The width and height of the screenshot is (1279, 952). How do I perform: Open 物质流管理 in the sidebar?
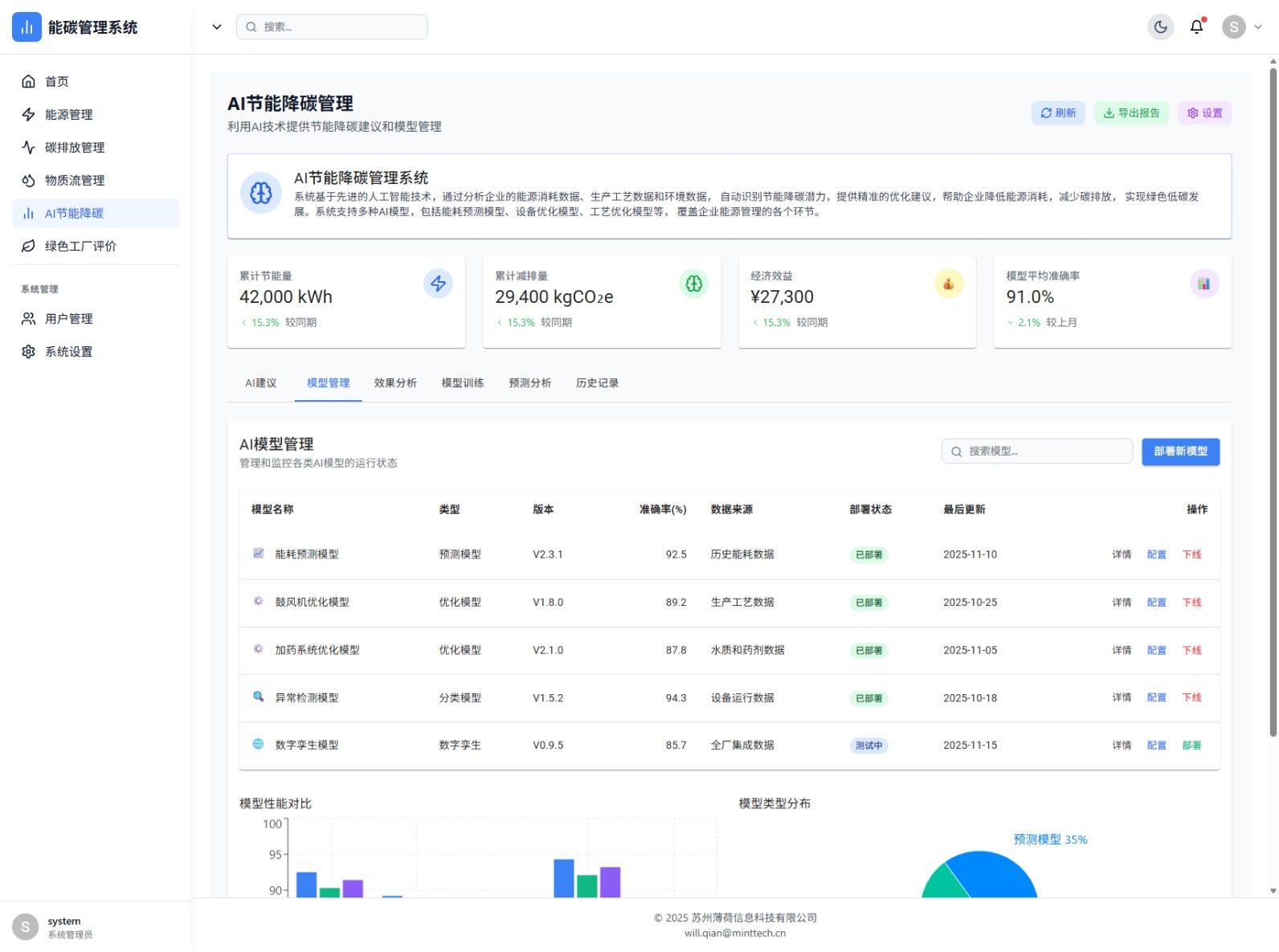click(75, 181)
